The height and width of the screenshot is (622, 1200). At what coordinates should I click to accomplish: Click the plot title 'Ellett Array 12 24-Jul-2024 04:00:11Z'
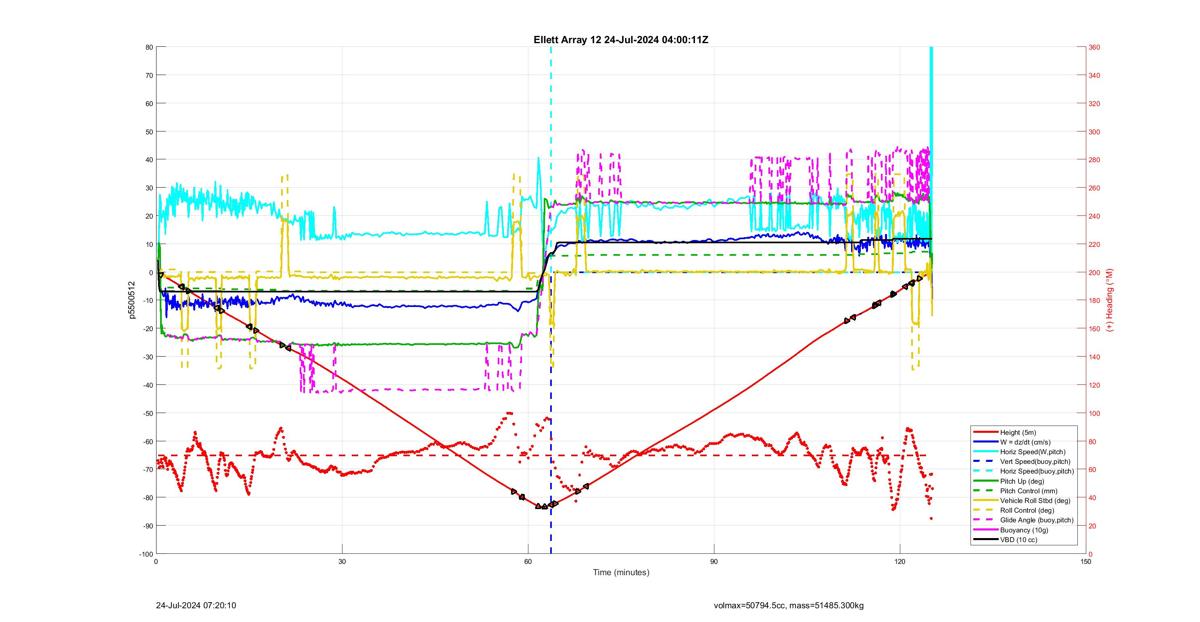pos(621,39)
